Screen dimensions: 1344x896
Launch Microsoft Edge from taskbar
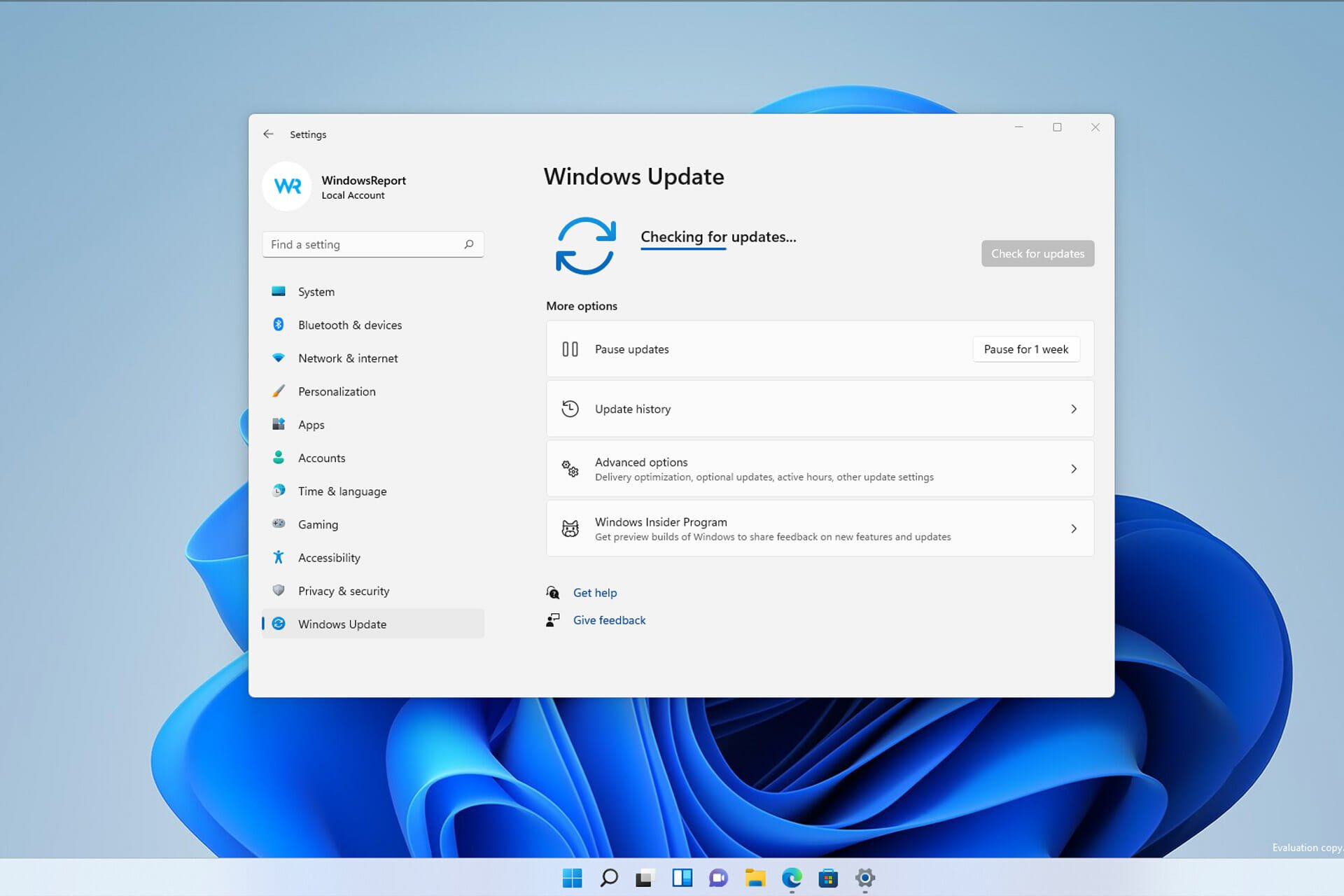(792, 878)
